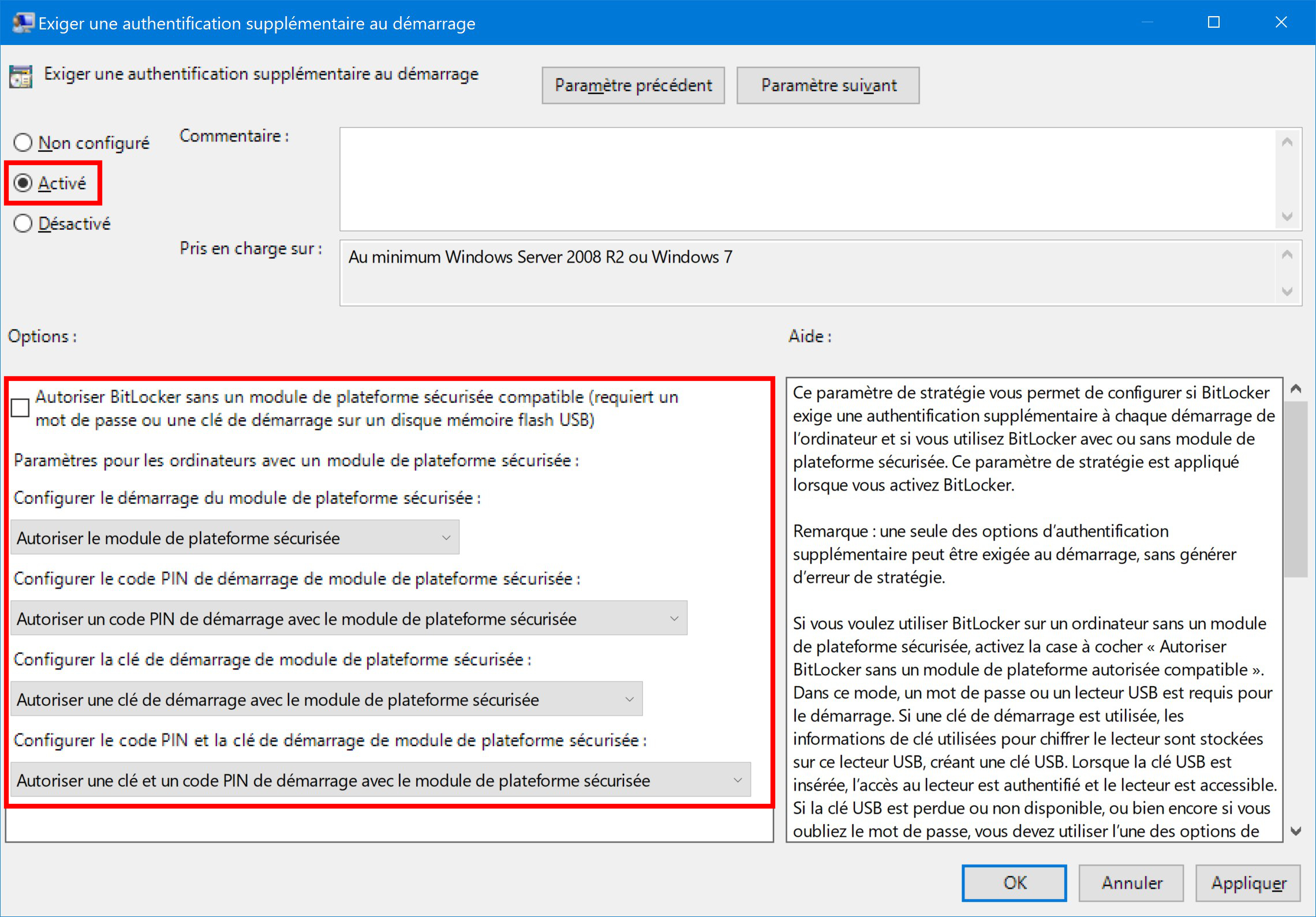Click the policy setting icon beside the heading
This screenshot has height=917, width=1316.
coord(21,76)
